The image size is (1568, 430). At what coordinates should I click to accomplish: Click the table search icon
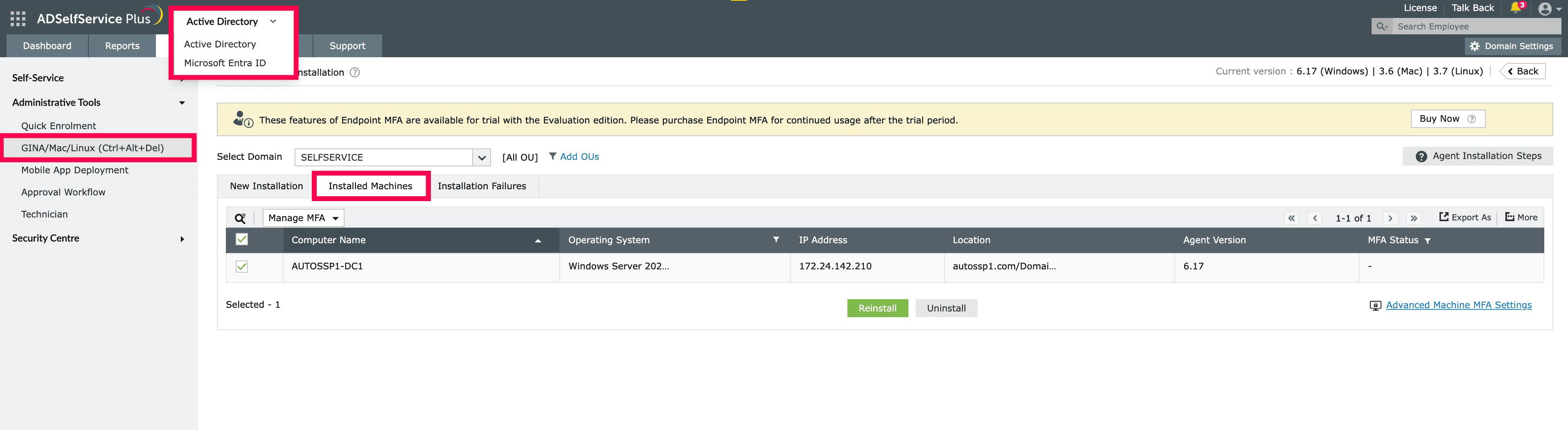pos(241,218)
